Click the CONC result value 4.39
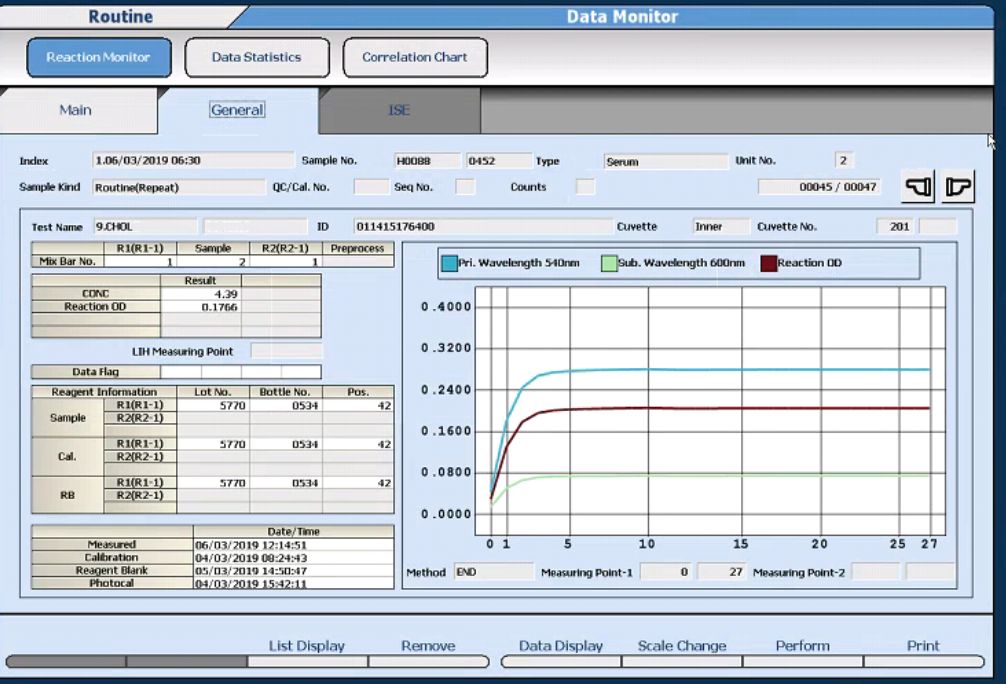 (201, 294)
